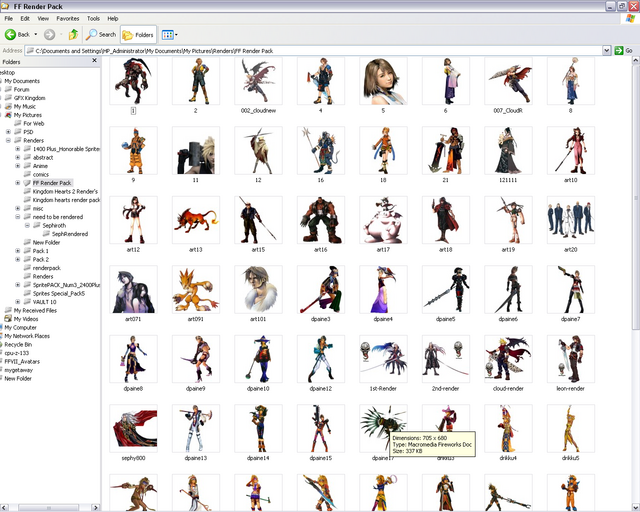Select My Computer in the tree
The image size is (640, 512).
pos(20,328)
